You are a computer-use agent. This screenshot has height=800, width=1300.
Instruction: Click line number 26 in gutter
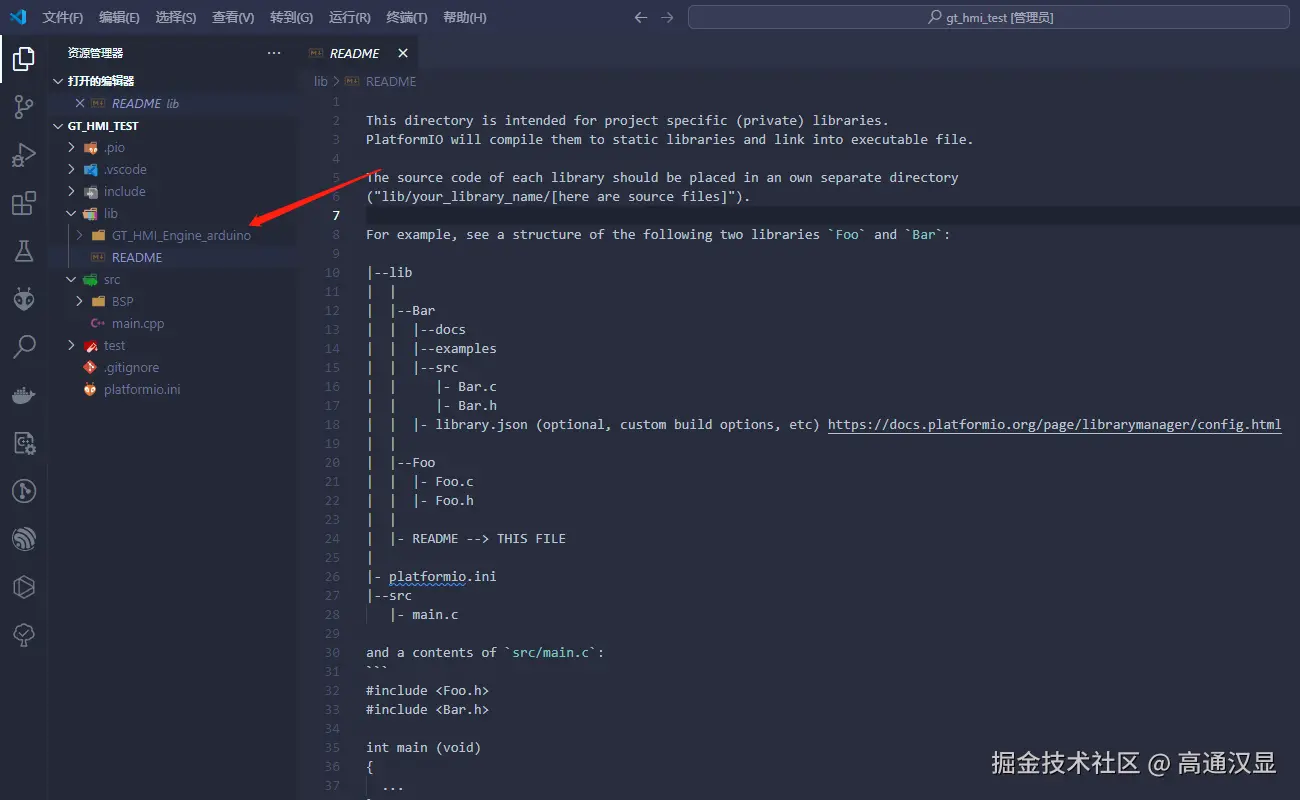333,576
